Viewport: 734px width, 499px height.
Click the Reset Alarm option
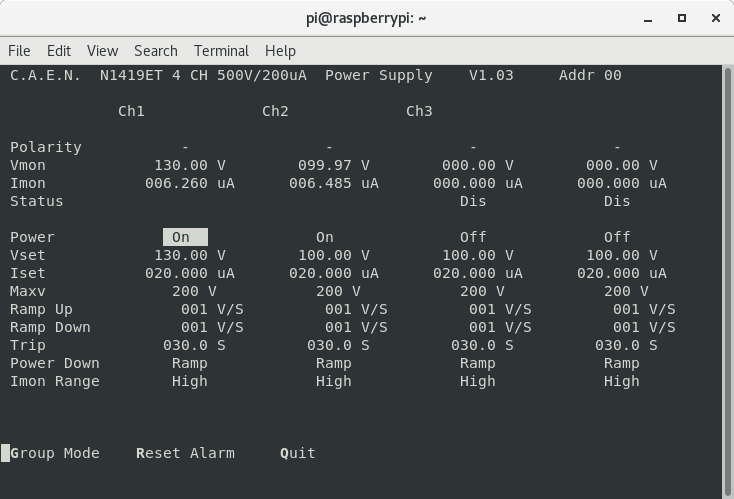tap(185, 453)
